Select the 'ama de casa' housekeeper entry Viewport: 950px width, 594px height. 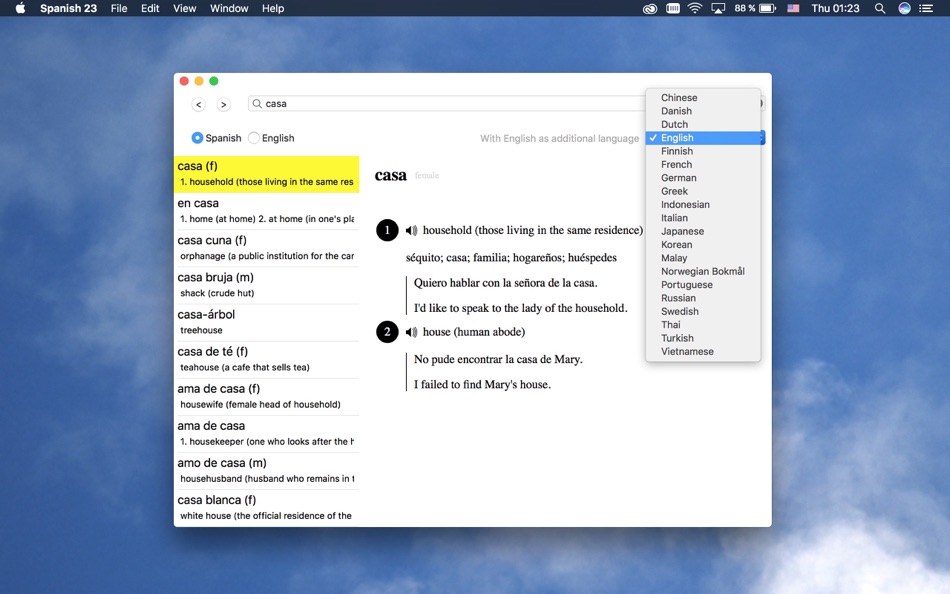267,433
